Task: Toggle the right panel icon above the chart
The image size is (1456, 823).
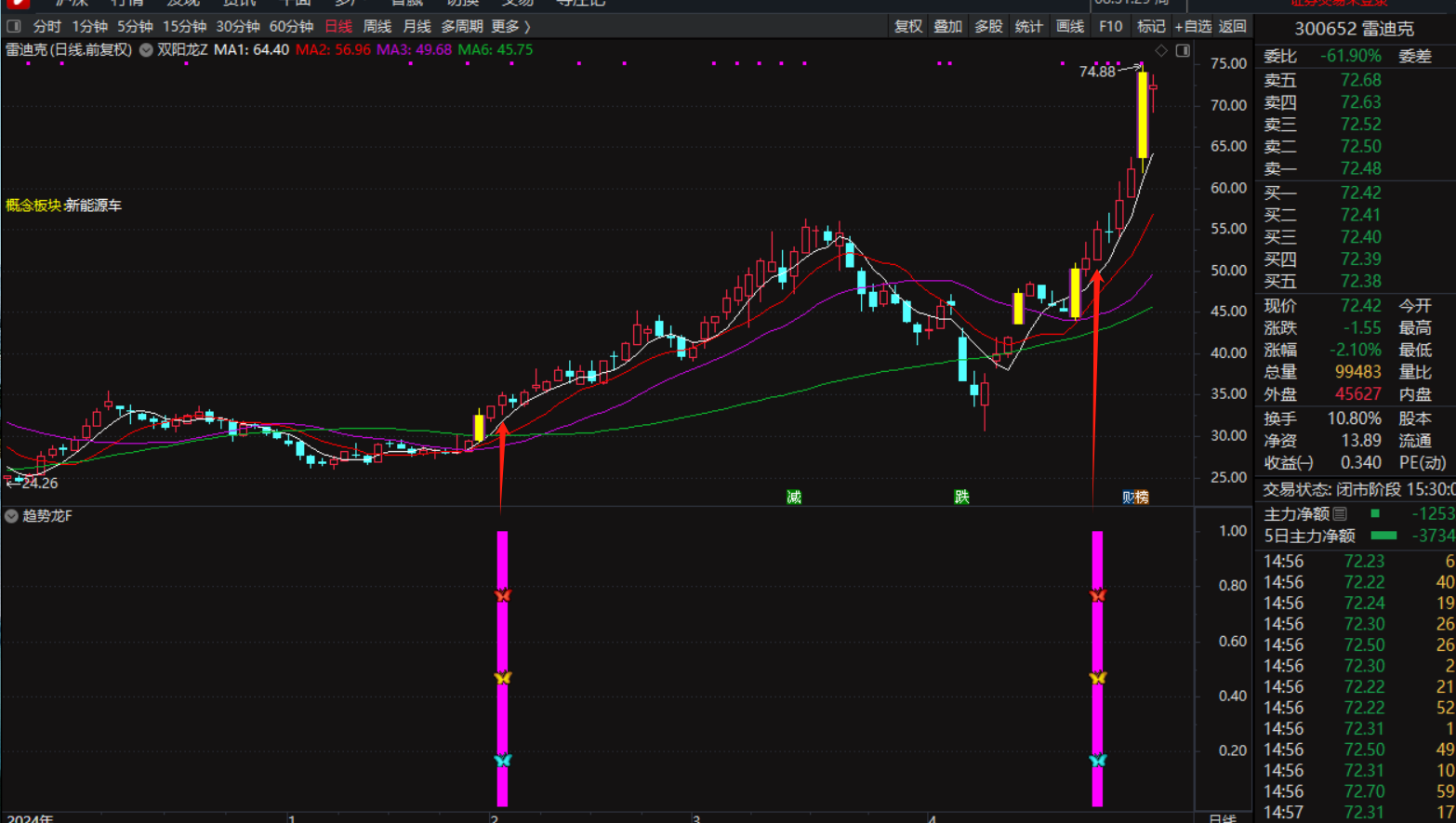Action: tap(1183, 50)
